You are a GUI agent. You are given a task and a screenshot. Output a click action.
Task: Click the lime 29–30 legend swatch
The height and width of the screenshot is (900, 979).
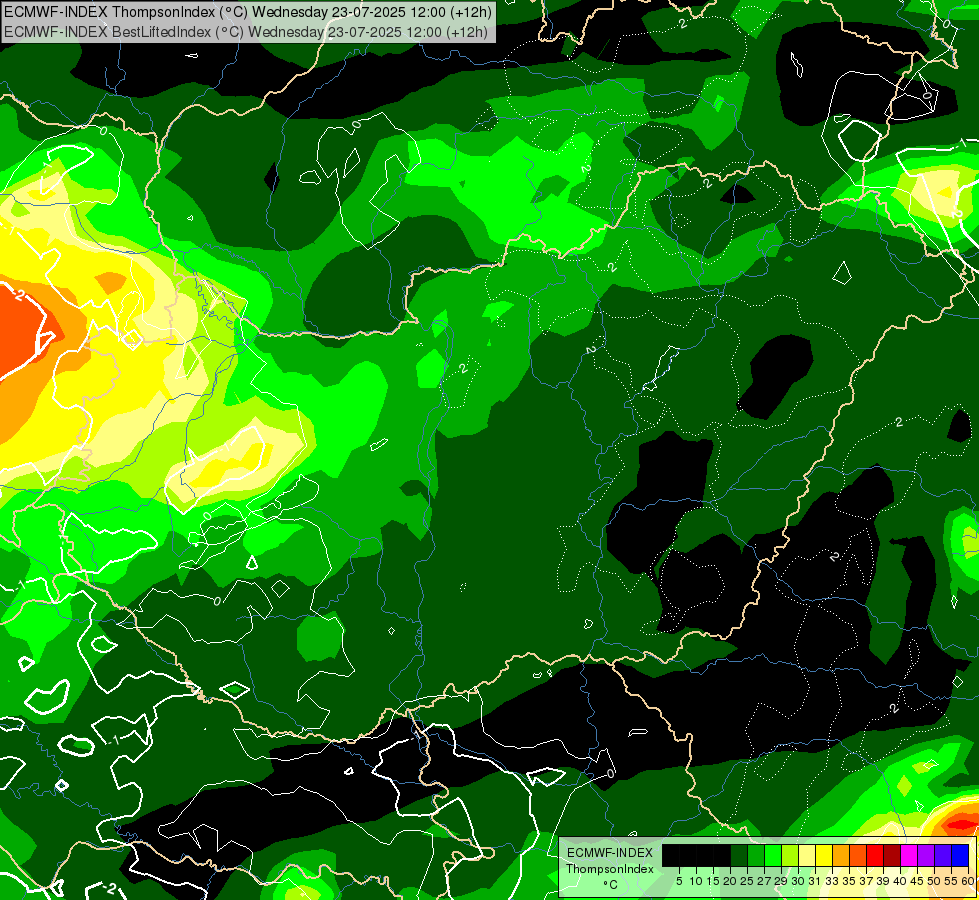point(790,856)
